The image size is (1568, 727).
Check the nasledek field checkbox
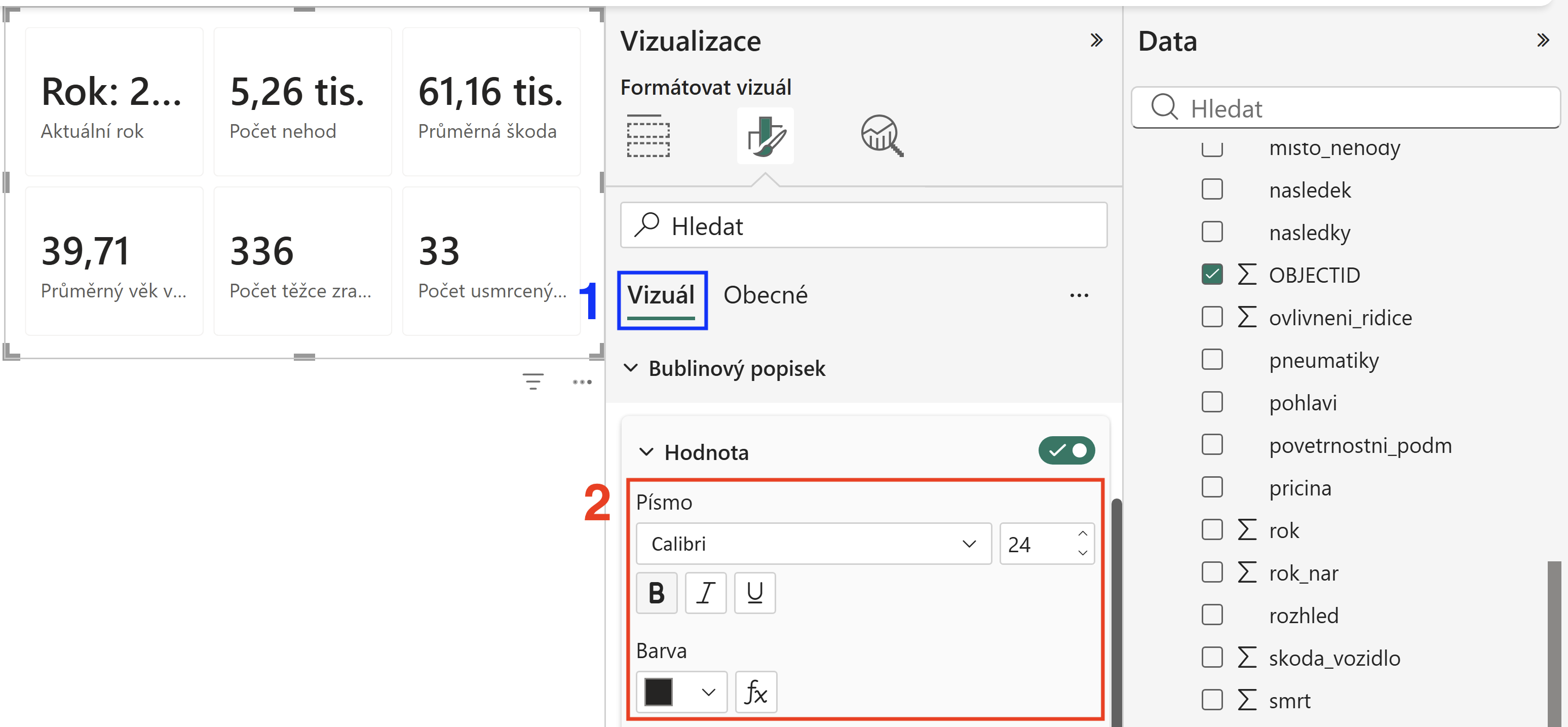coord(1212,189)
